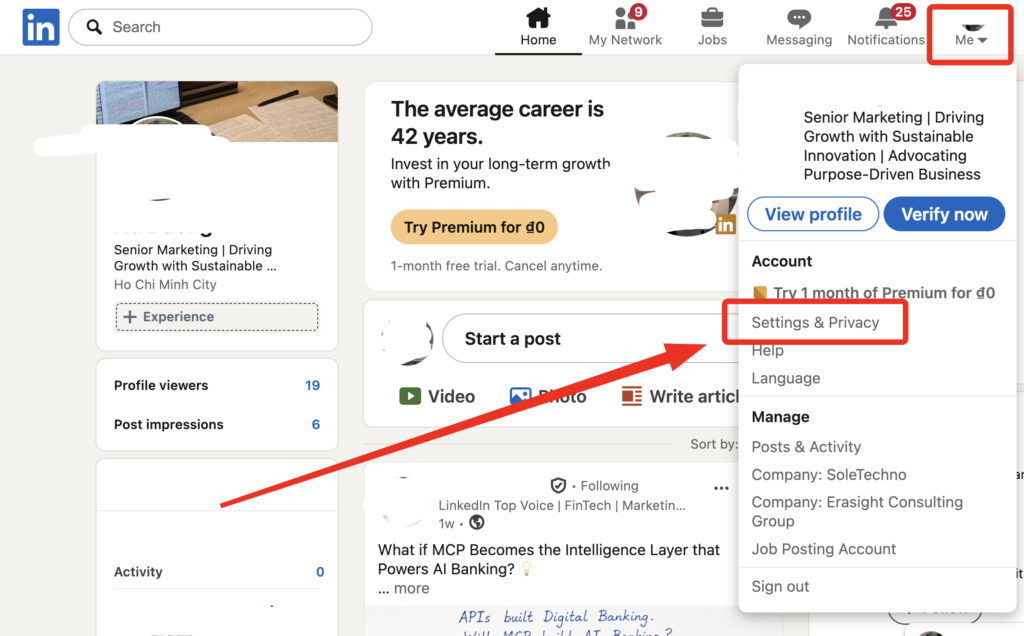
Task: Click the search magnifier icon
Action: pyautogui.click(x=95, y=27)
